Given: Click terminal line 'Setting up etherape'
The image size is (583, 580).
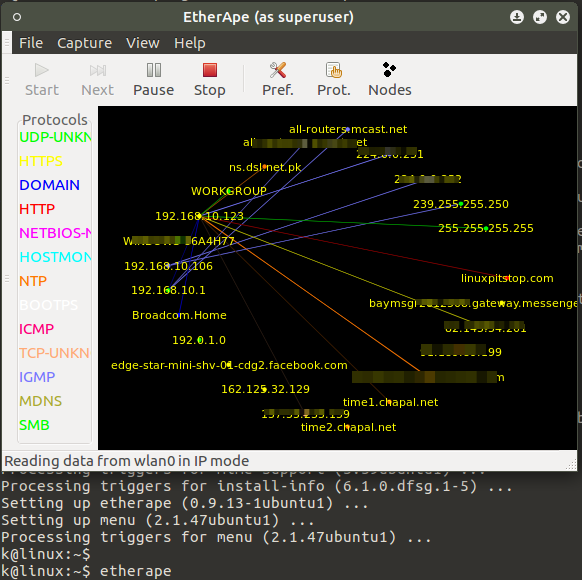Looking at the screenshot, I should tap(185, 503).
